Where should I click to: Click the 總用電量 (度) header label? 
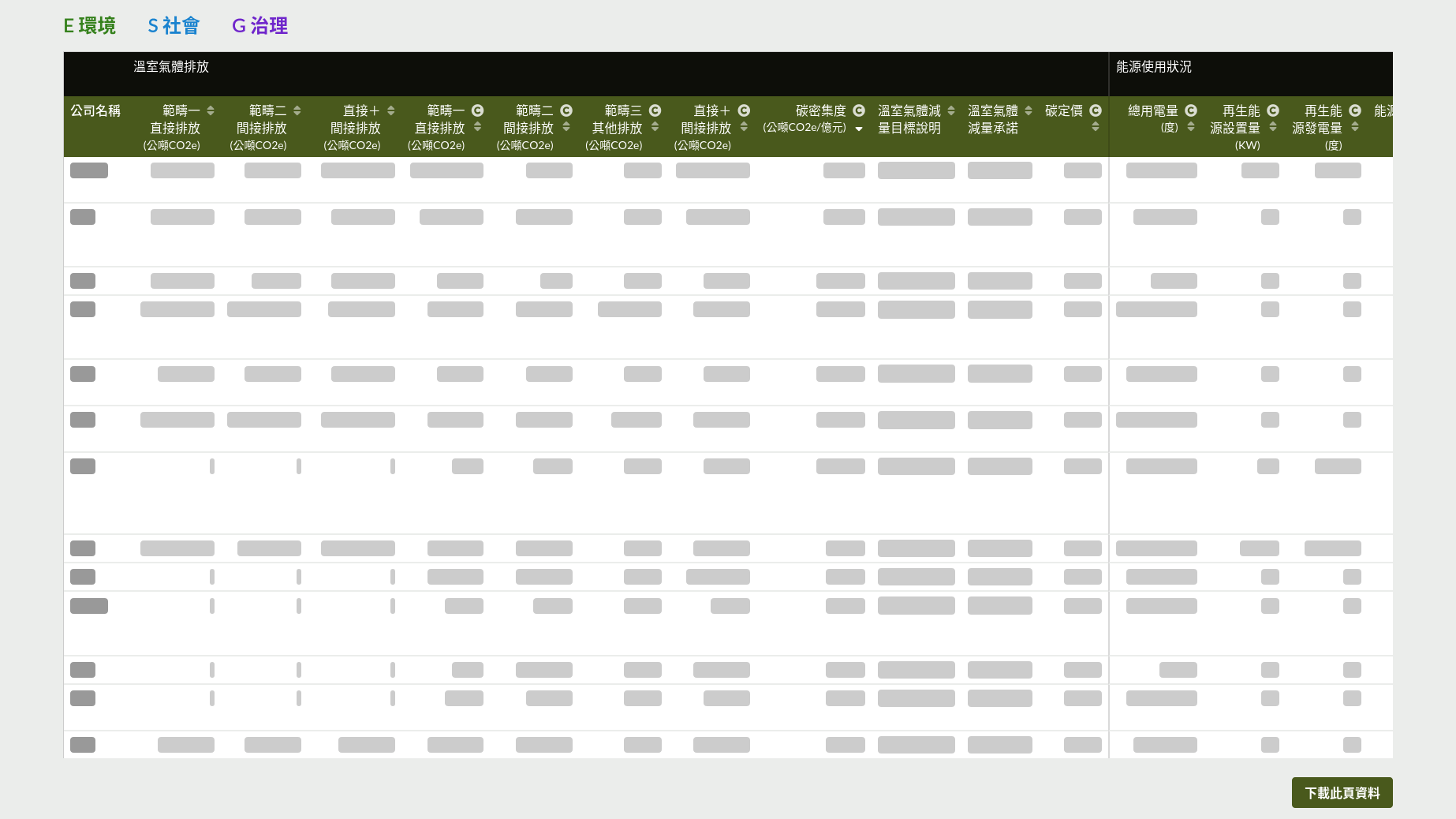click(1153, 119)
